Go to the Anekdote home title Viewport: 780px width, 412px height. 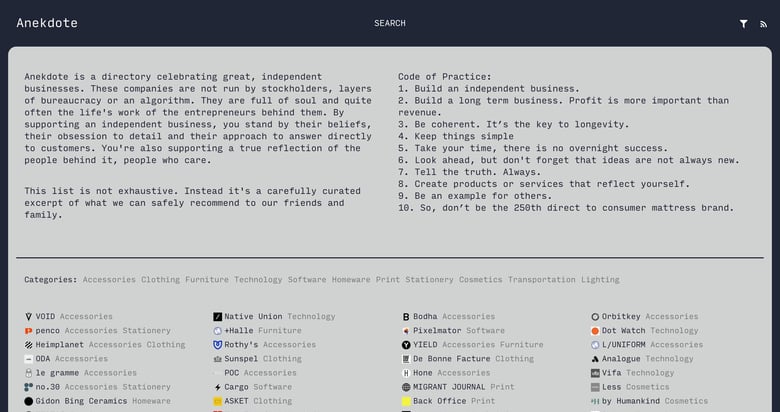click(47, 23)
